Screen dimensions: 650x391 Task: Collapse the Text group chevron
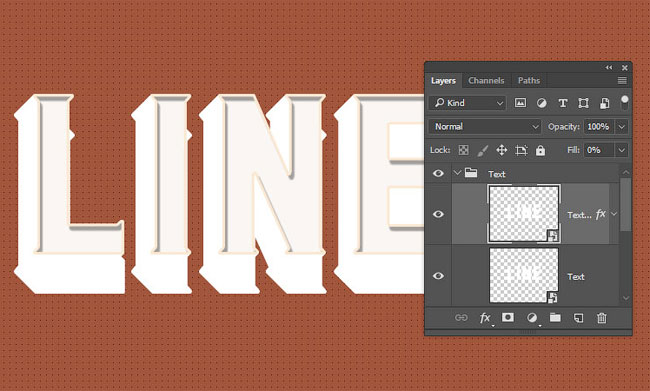[457, 172]
